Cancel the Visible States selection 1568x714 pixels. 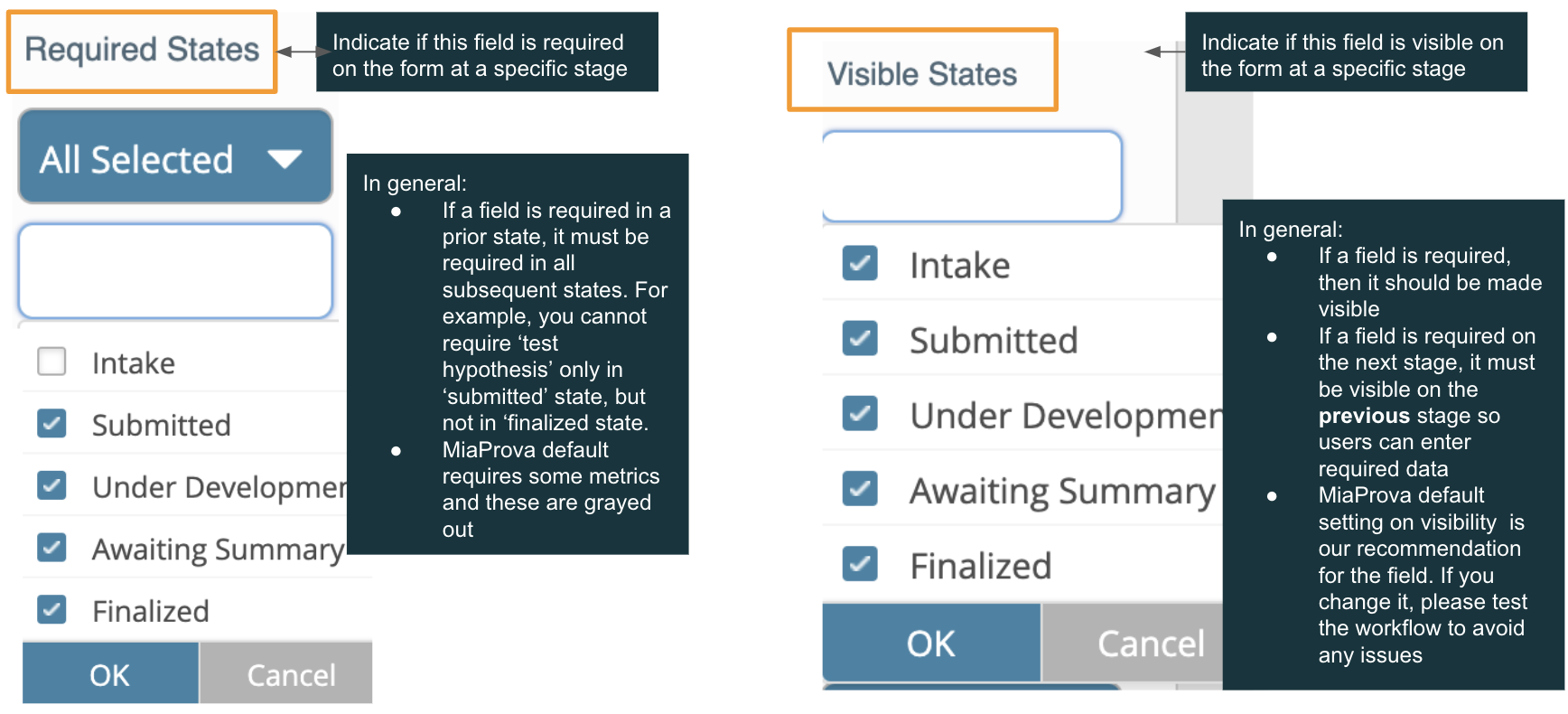[1134, 643]
